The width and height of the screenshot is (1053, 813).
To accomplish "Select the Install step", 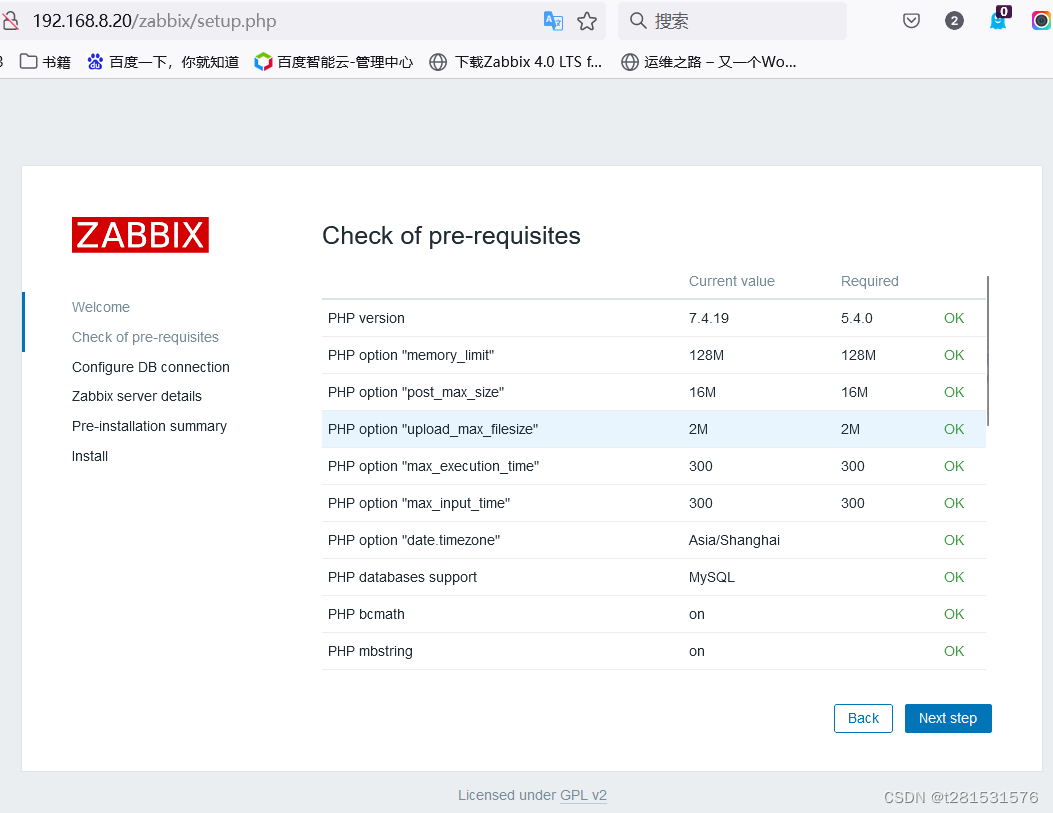I will (90, 456).
